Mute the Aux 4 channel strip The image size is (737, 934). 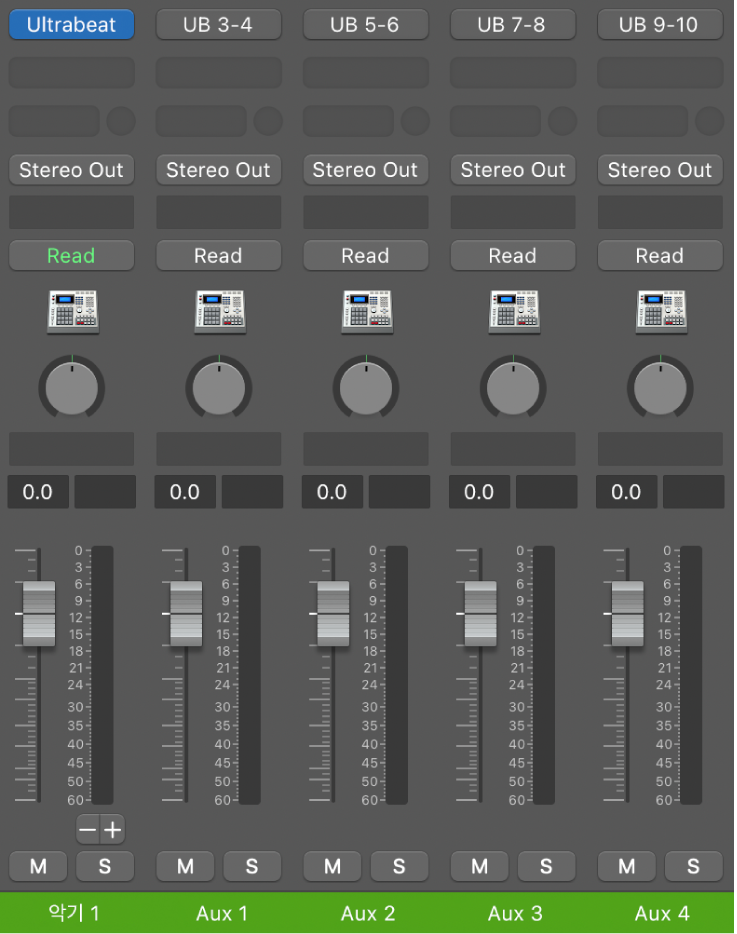626,865
